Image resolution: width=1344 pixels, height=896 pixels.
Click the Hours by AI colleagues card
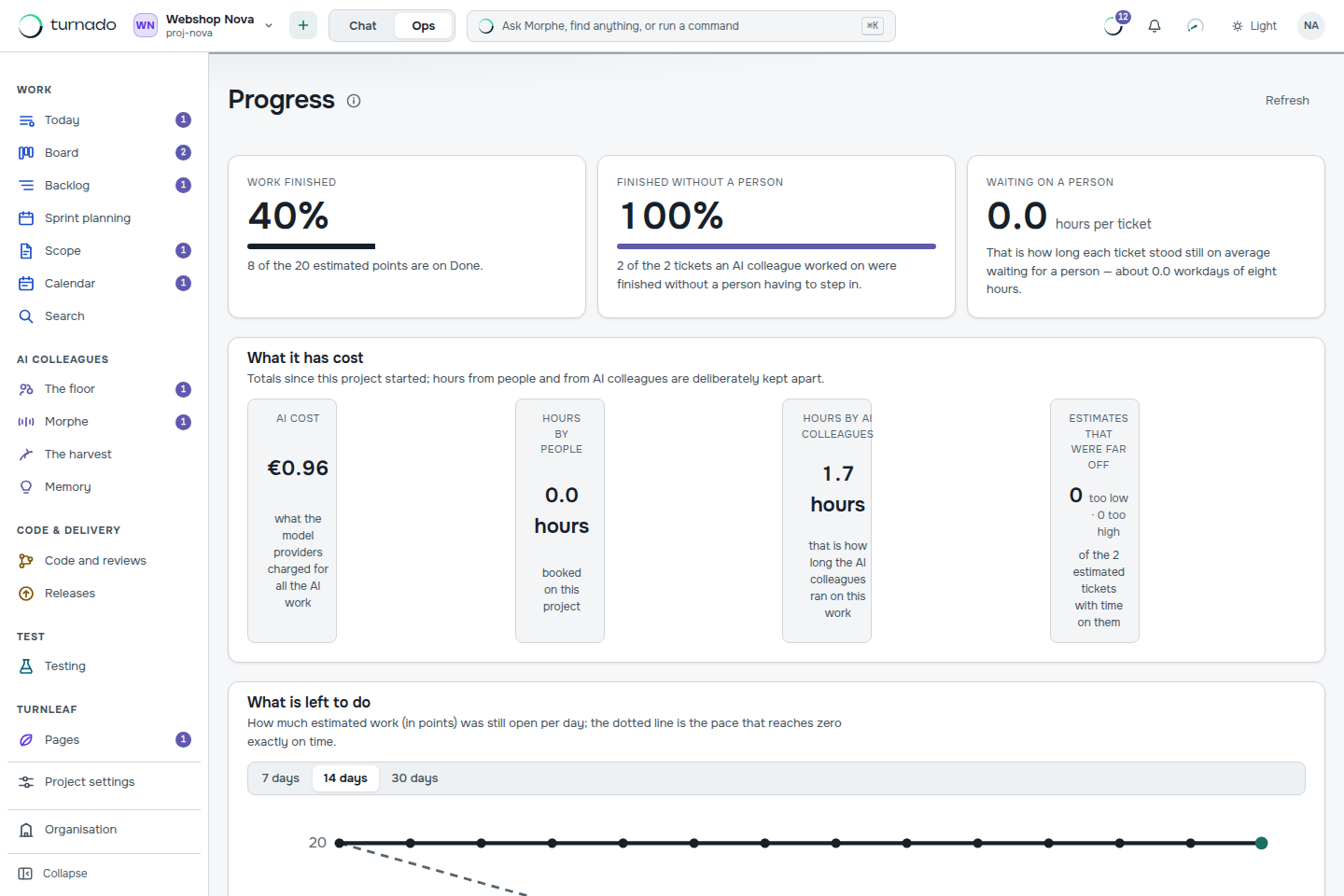tap(827, 521)
